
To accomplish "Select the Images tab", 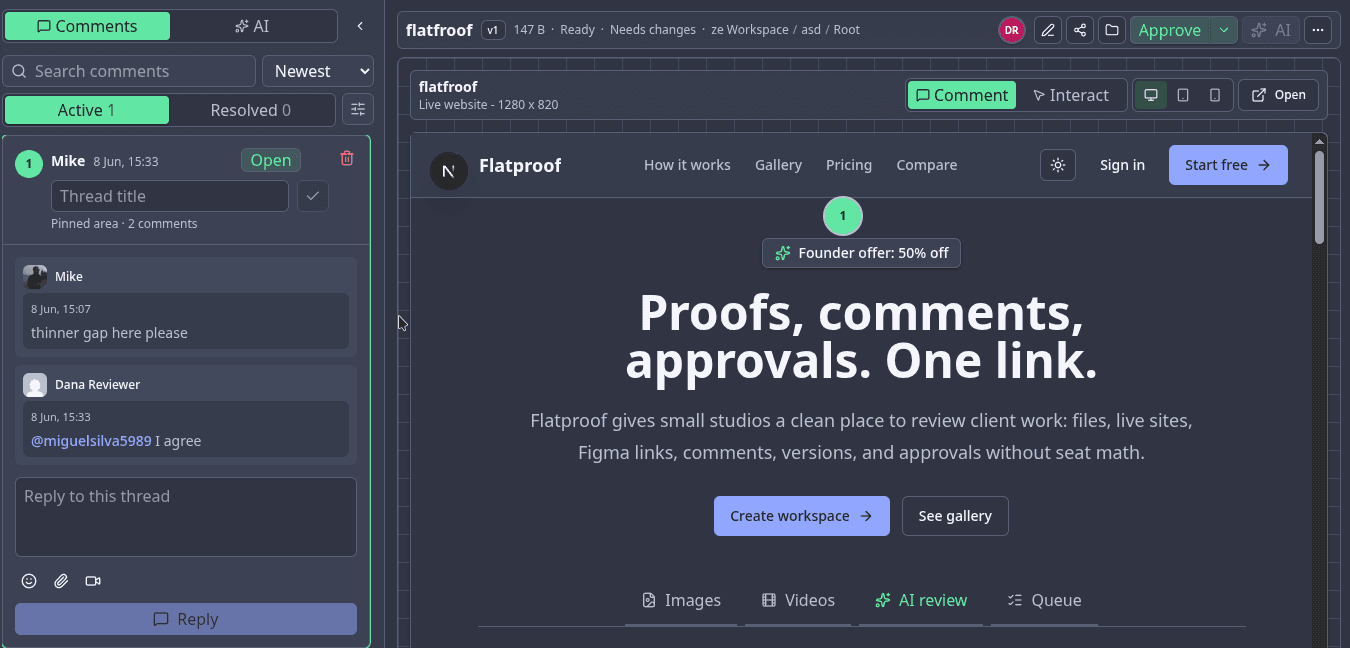I will (x=681, y=600).
